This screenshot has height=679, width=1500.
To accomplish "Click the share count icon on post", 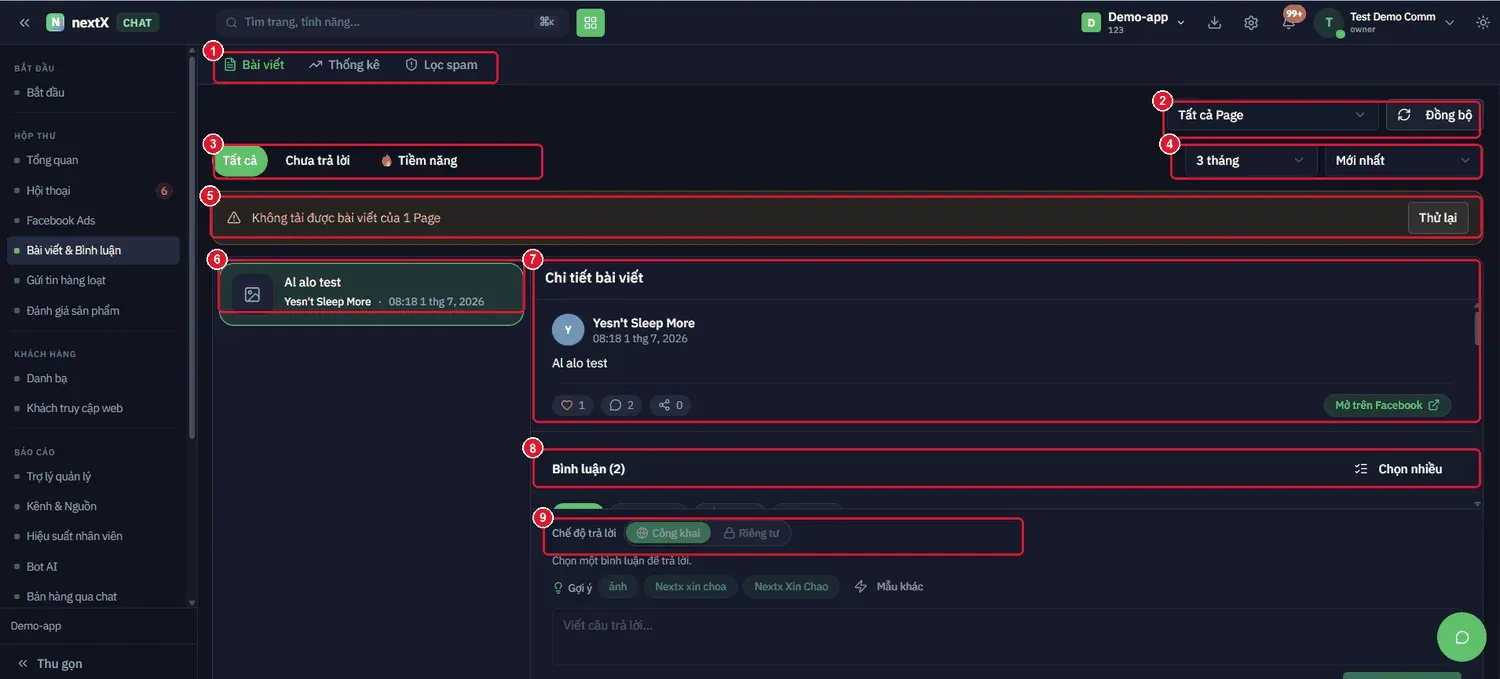I will [670, 405].
